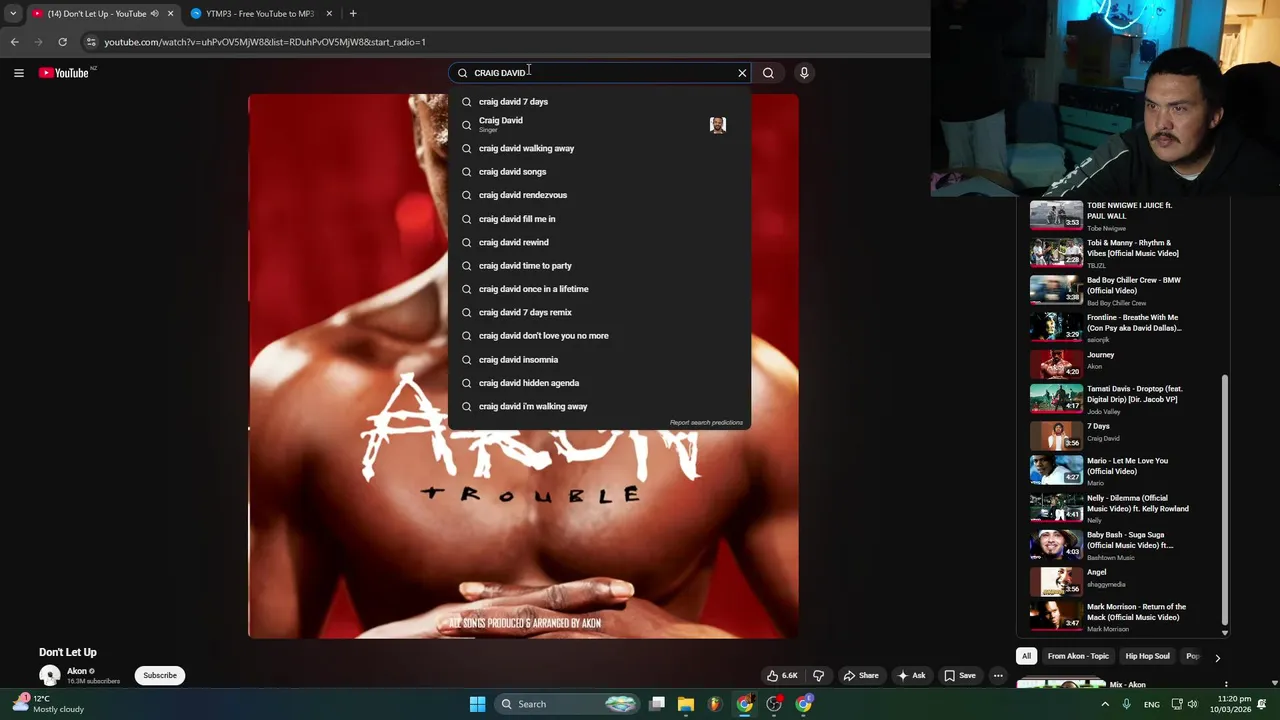The width and height of the screenshot is (1280, 720).
Task: Pick suggestion 'craig david insomnia'
Action: pyautogui.click(x=600, y=360)
